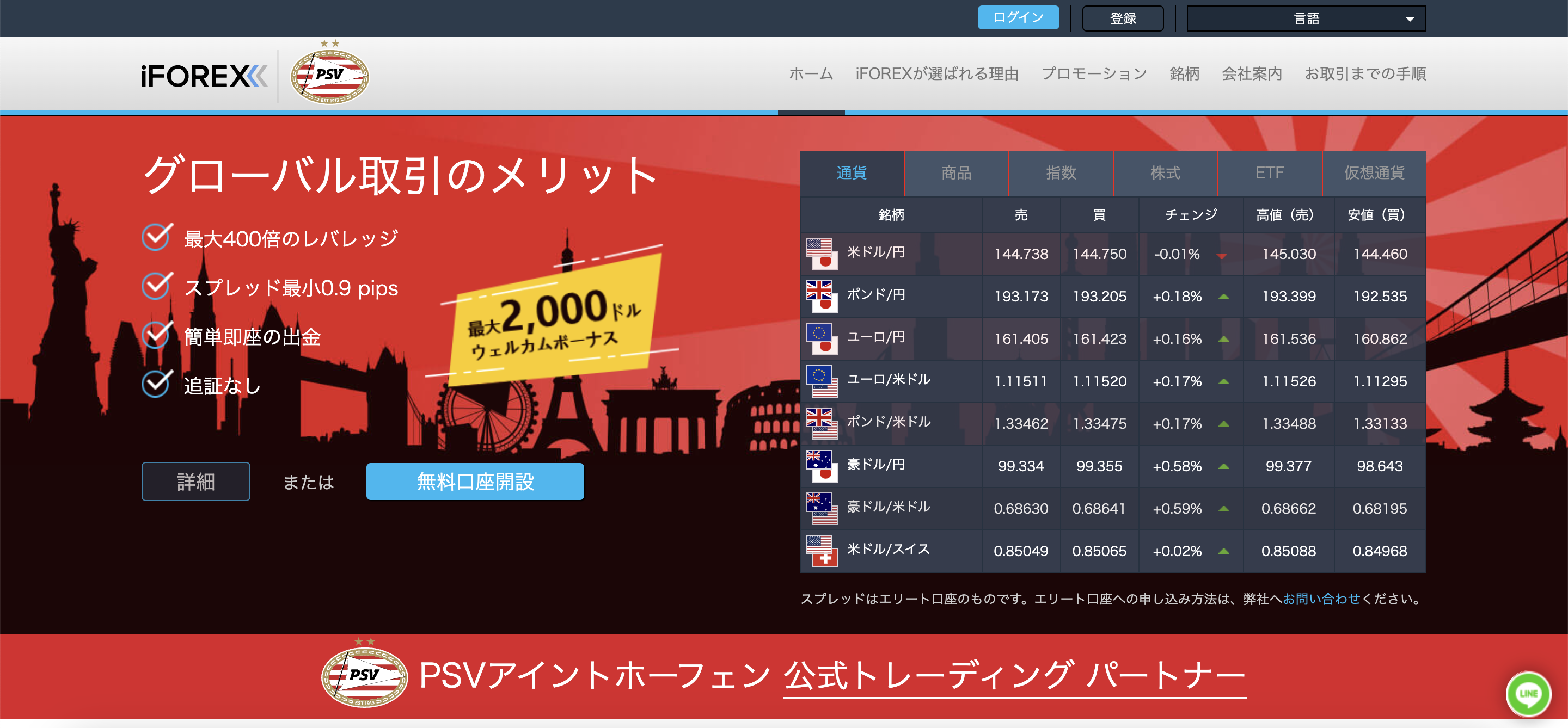Switch to the 指数 indices tab
This screenshot has width=1568, height=728.
1061,174
